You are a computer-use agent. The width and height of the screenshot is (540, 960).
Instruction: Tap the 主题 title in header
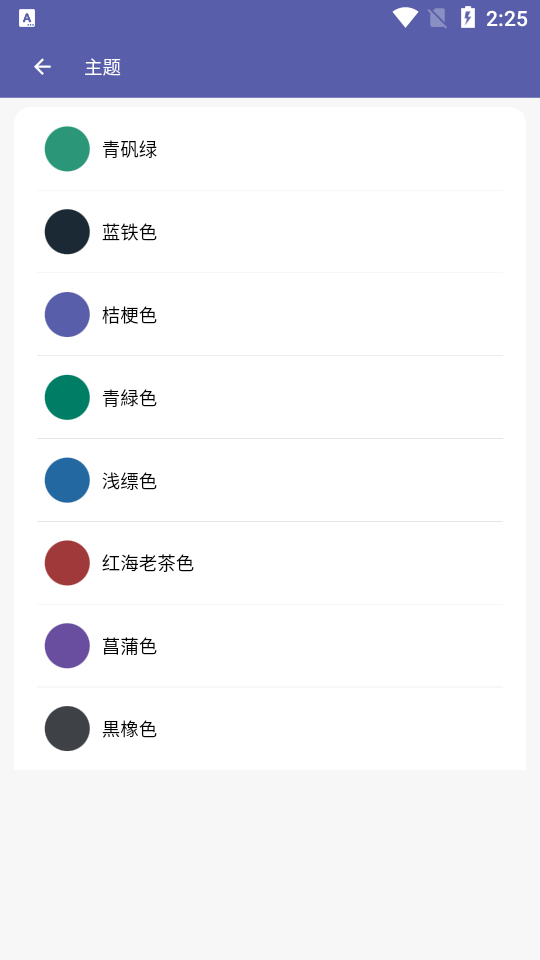click(103, 67)
